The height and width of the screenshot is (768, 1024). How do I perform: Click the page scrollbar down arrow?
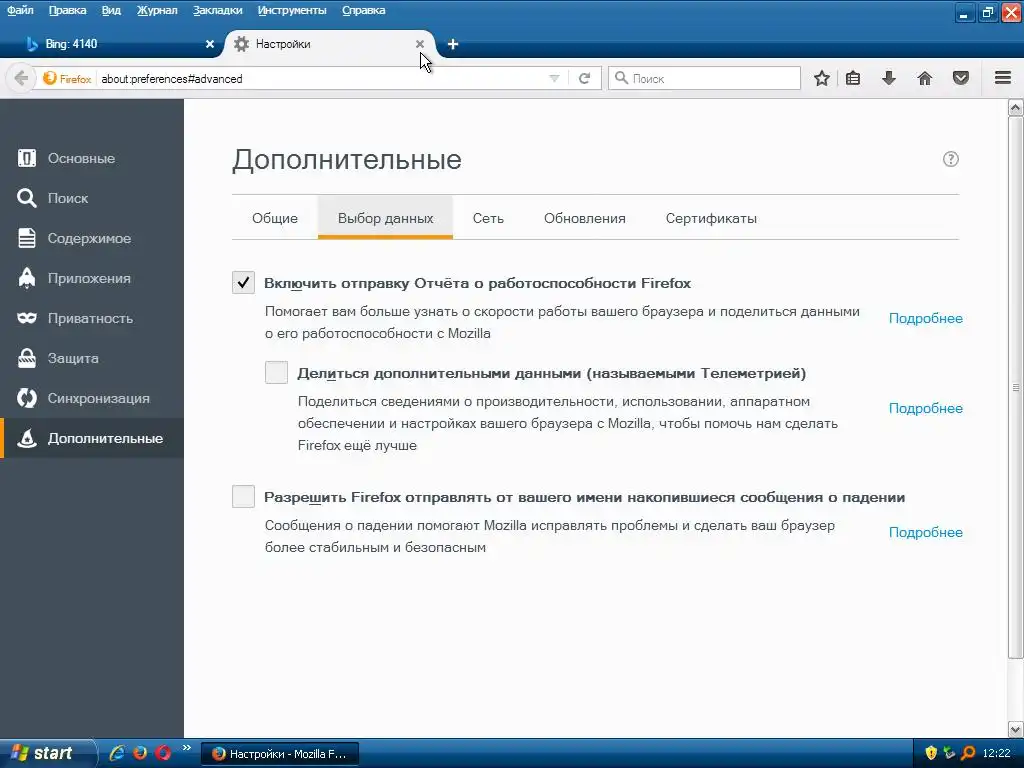coord(1016,729)
